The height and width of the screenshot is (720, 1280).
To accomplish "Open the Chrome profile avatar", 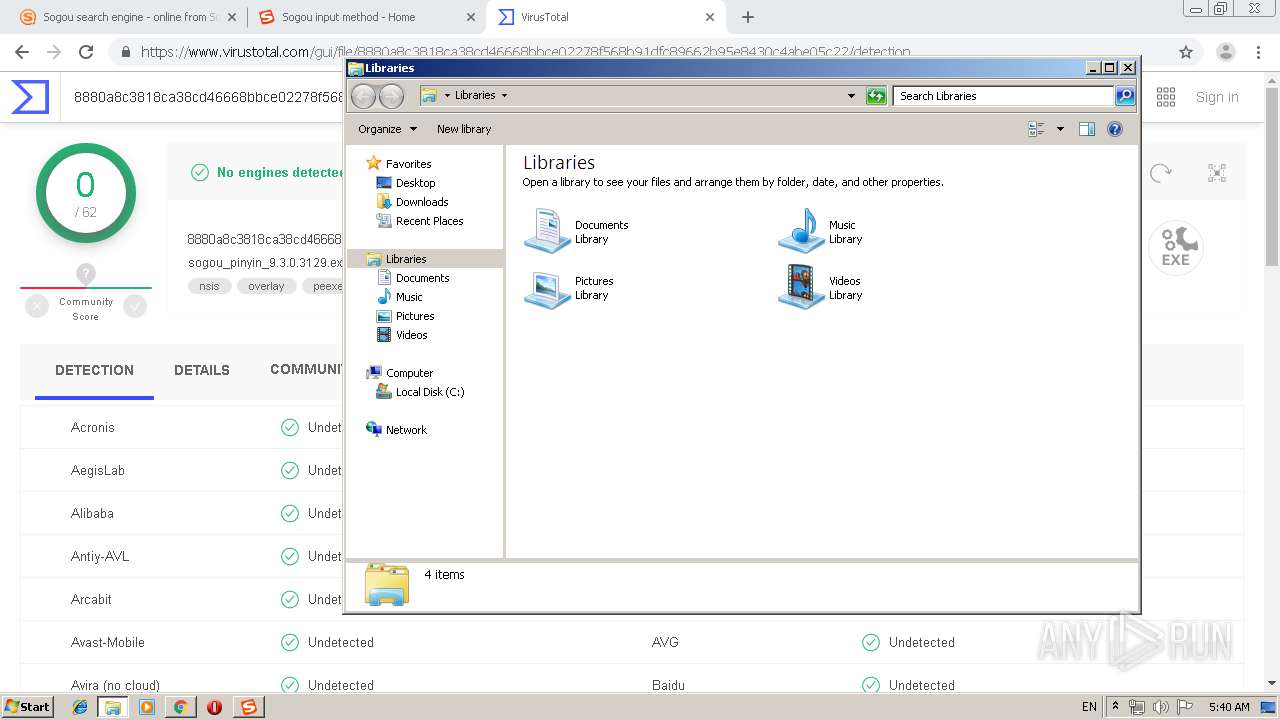I will point(1225,52).
